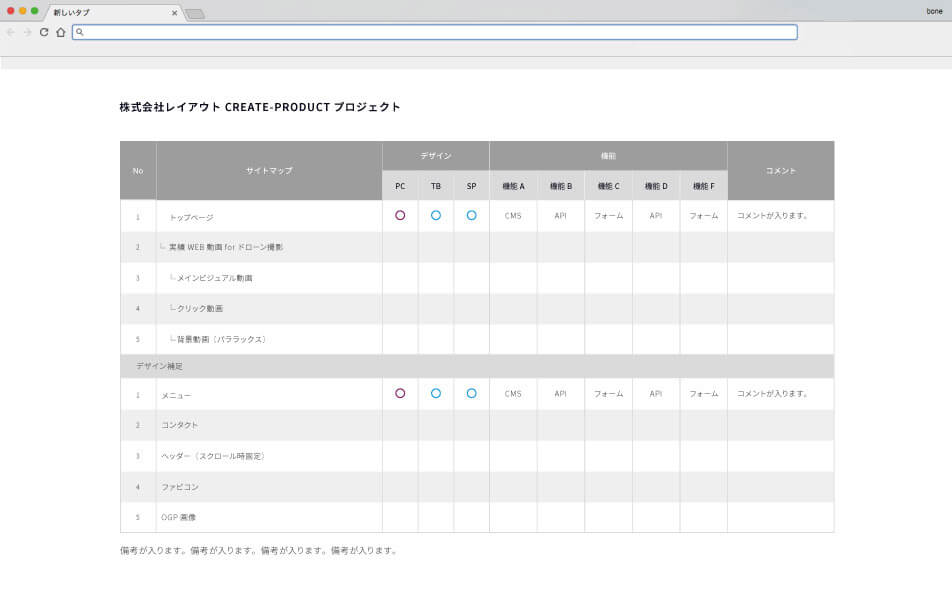The width and height of the screenshot is (952, 596).
Task: Click the purple PC circle in トップページ row
Action: pos(400,215)
